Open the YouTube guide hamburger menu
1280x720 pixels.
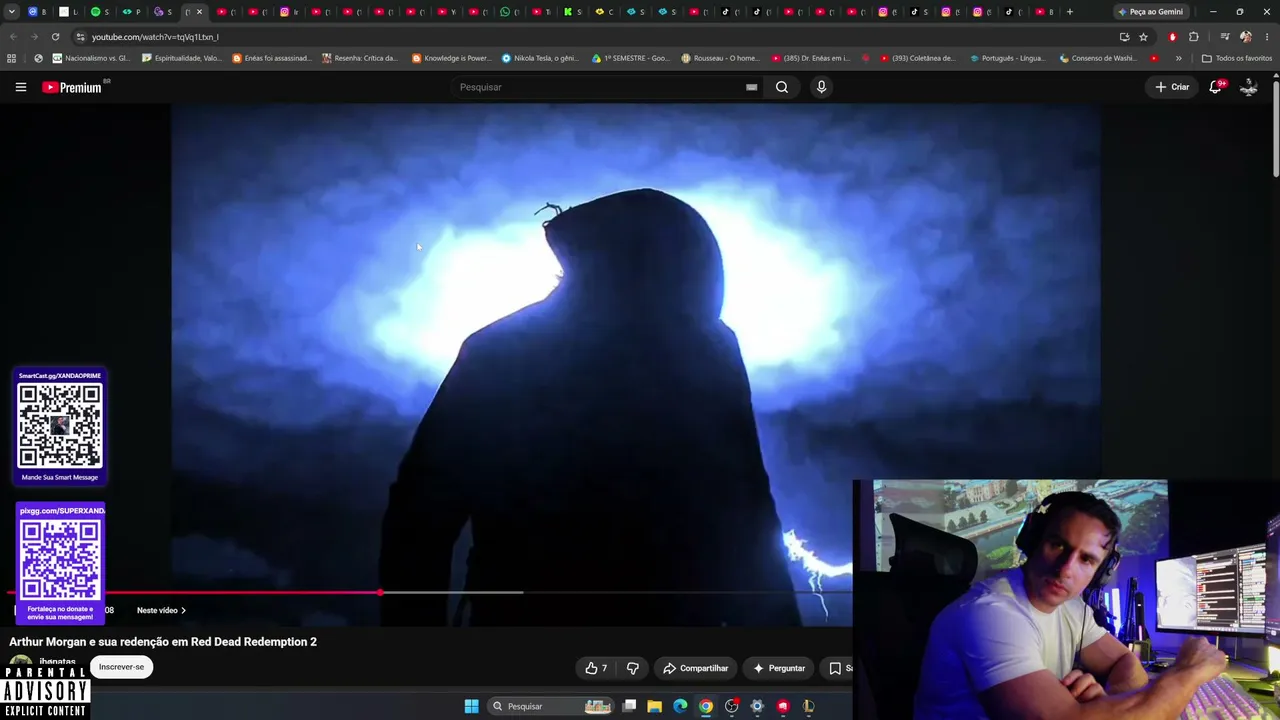click(x=20, y=87)
